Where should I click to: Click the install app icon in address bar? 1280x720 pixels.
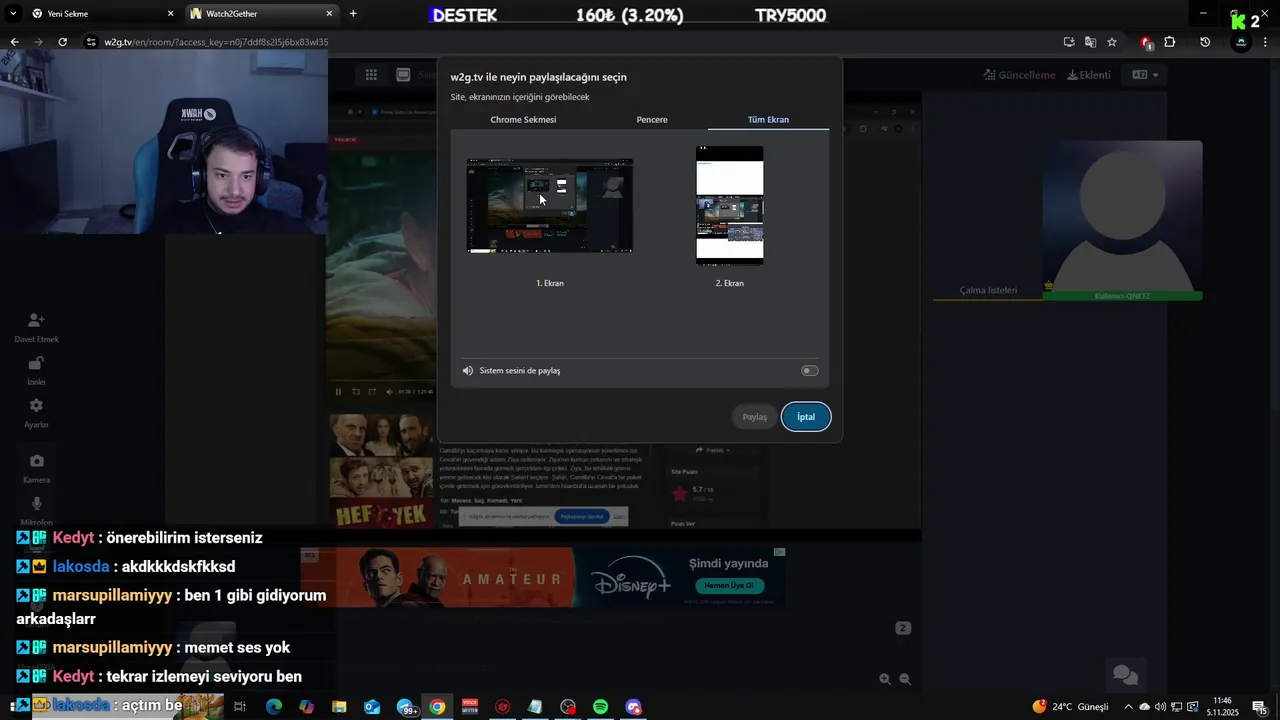[x=1069, y=42]
